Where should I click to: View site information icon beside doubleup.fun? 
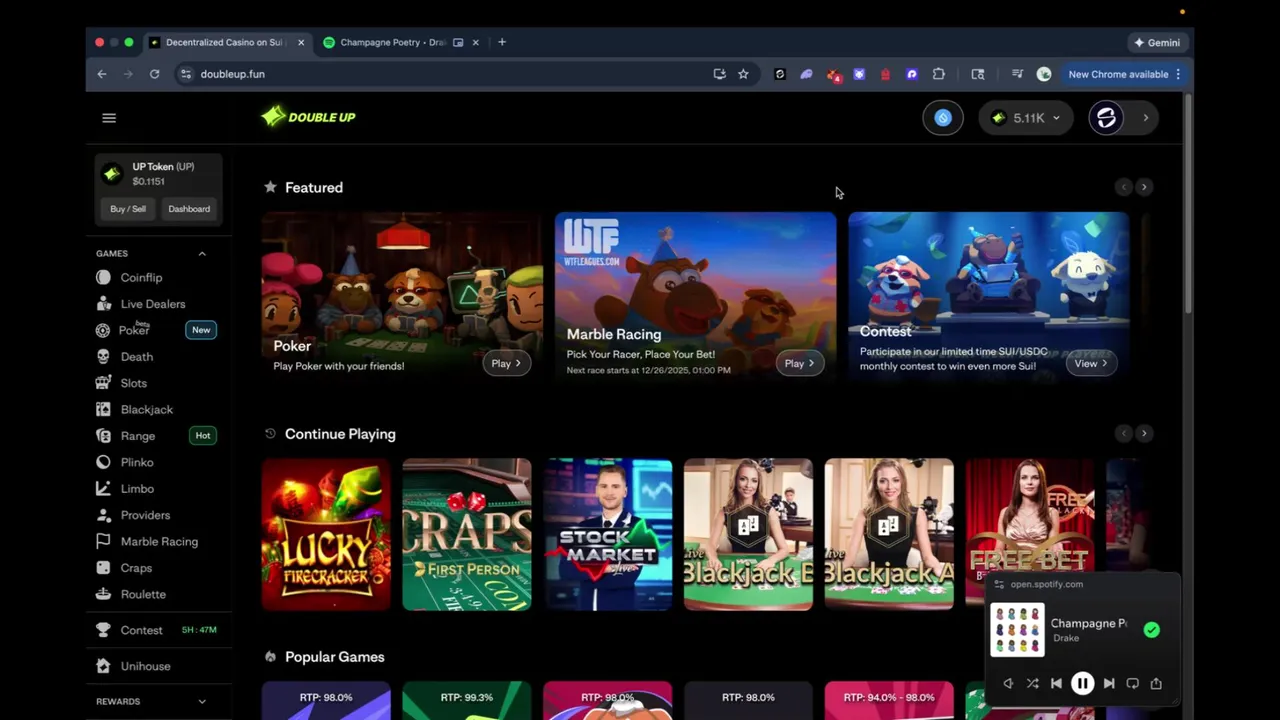[x=185, y=74]
